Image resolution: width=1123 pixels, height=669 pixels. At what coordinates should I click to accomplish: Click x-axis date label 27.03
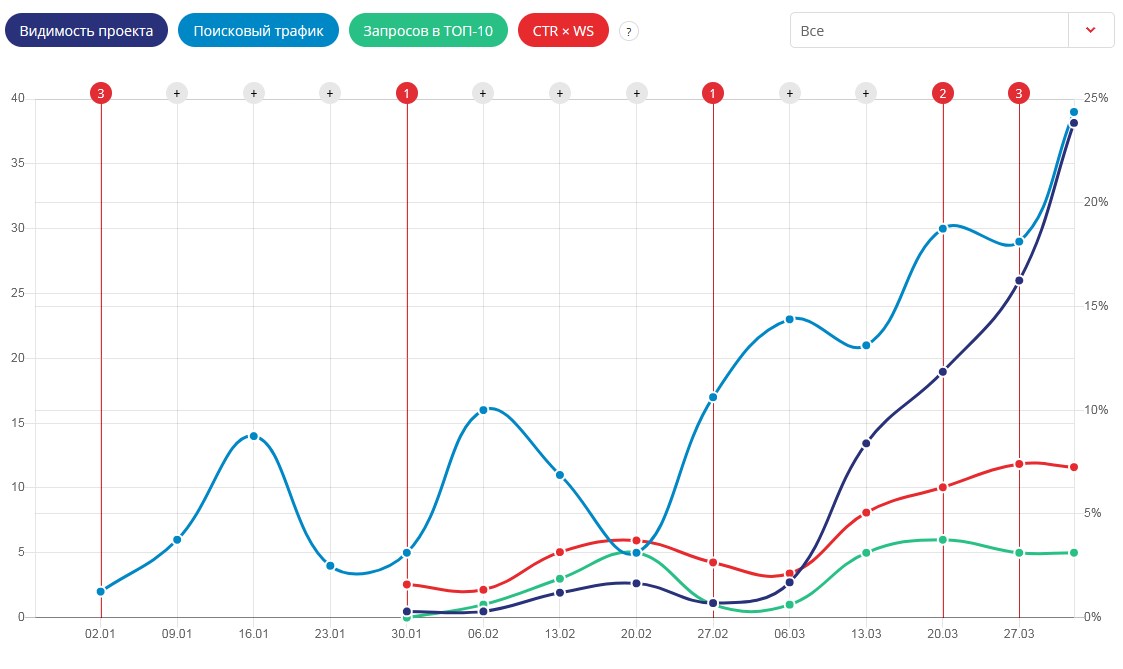[1018, 634]
